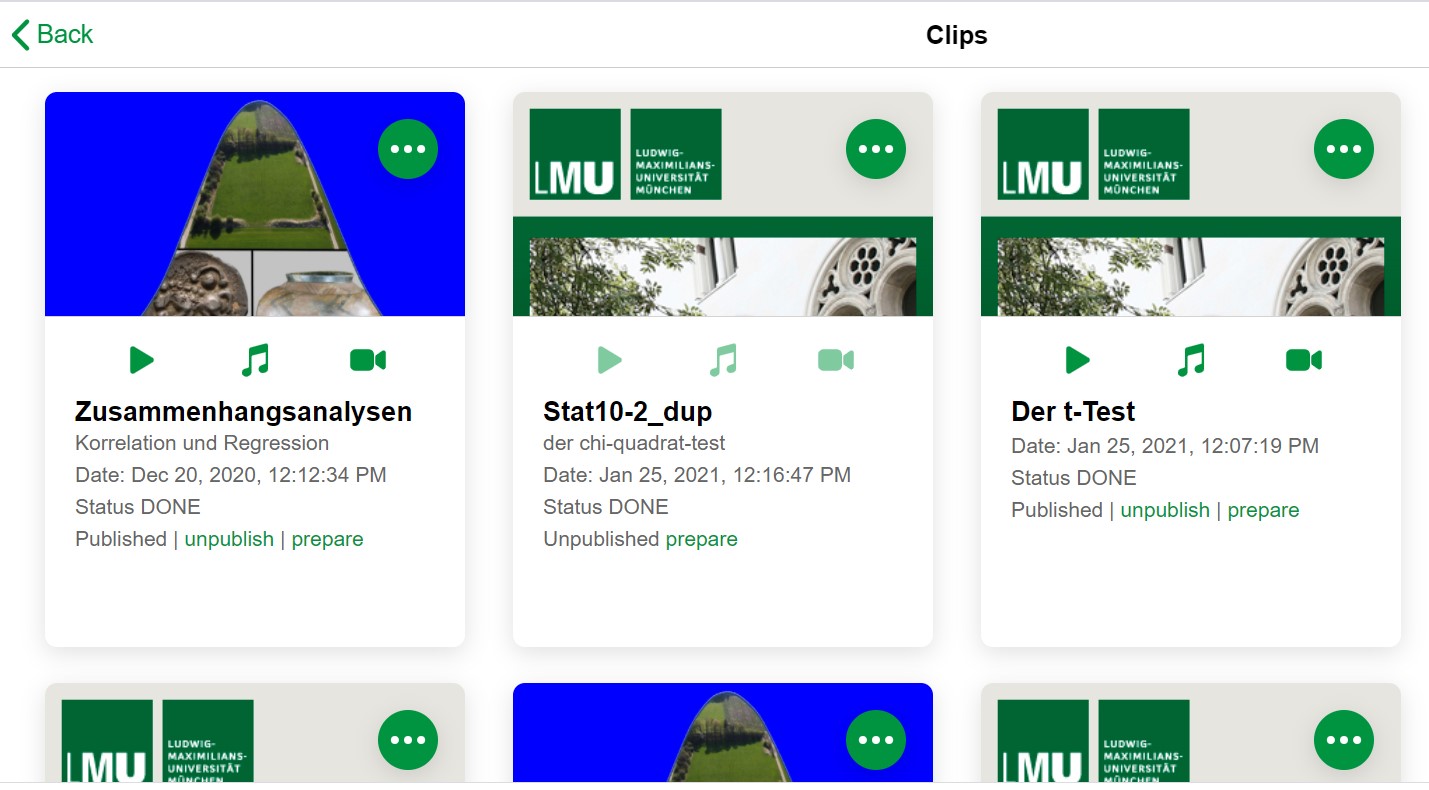Open more options on Stat10-2_dup card
1429x790 pixels.
tap(876, 149)
